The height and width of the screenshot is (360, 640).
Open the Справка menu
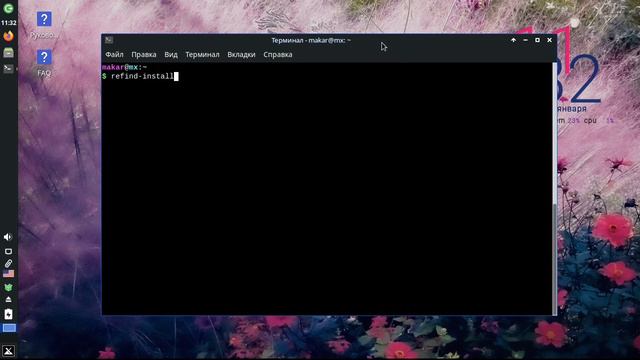(x=278, y=54)
